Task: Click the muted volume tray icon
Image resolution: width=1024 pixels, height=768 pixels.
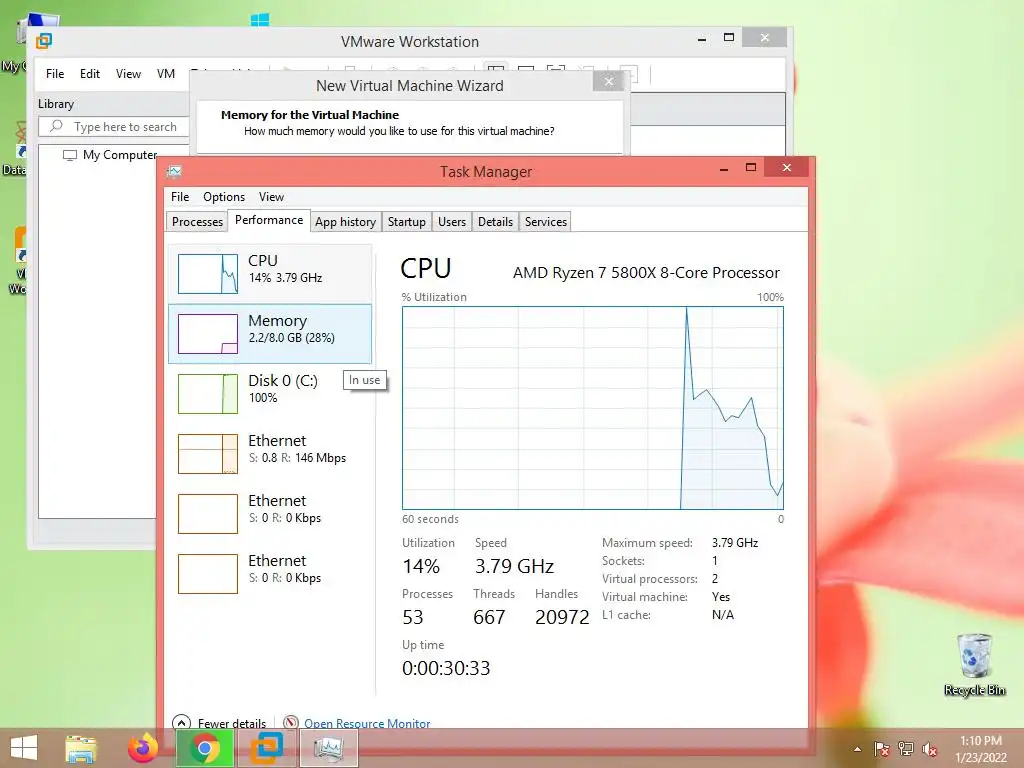Action: pyautogui.click(x=930, y=749)
